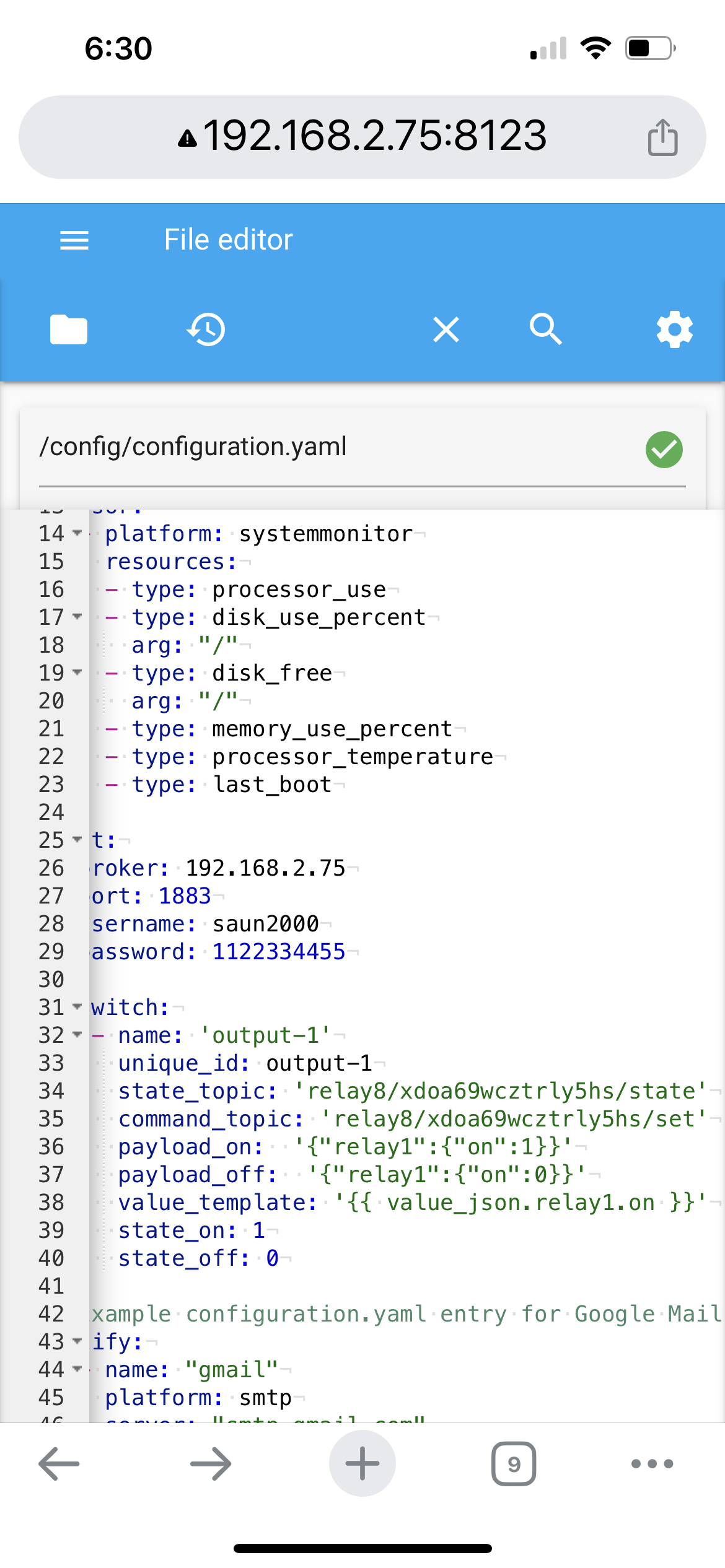Open the hamburger sidebar menu
Screen dimensions: 725x1568
pos(74,240)
